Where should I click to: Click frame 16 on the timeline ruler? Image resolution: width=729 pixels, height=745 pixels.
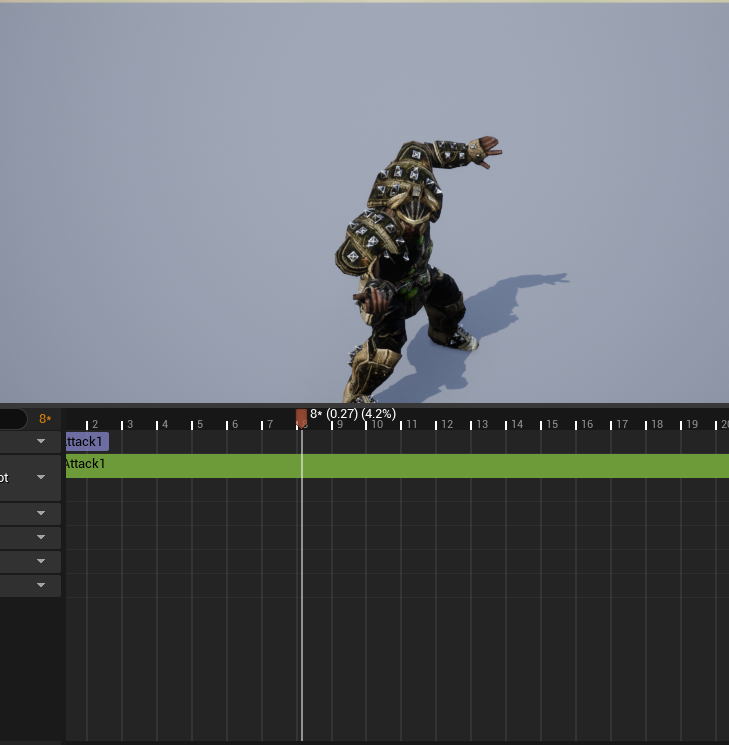(x=585, y=424)
